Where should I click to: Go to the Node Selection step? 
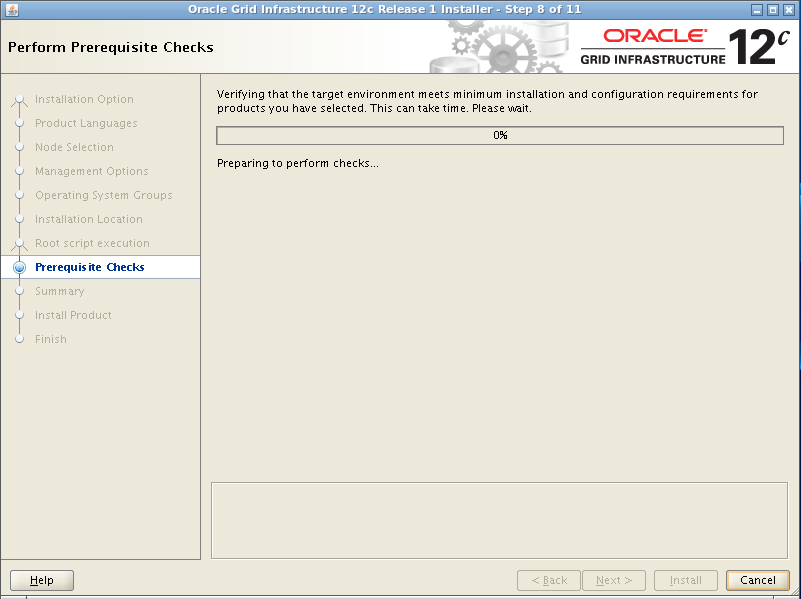click(74, 148)
